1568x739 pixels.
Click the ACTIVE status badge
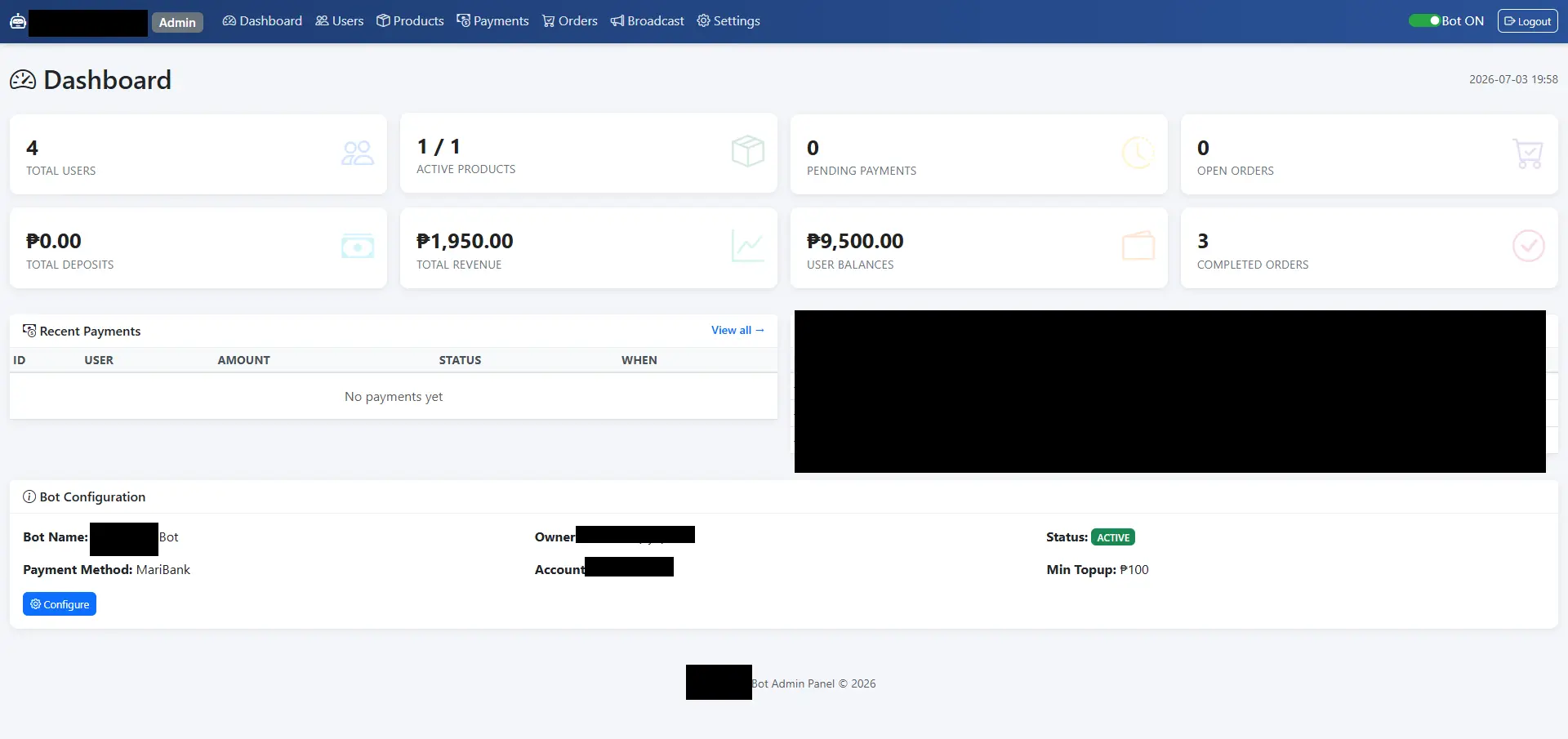(x=1113, y=537)
